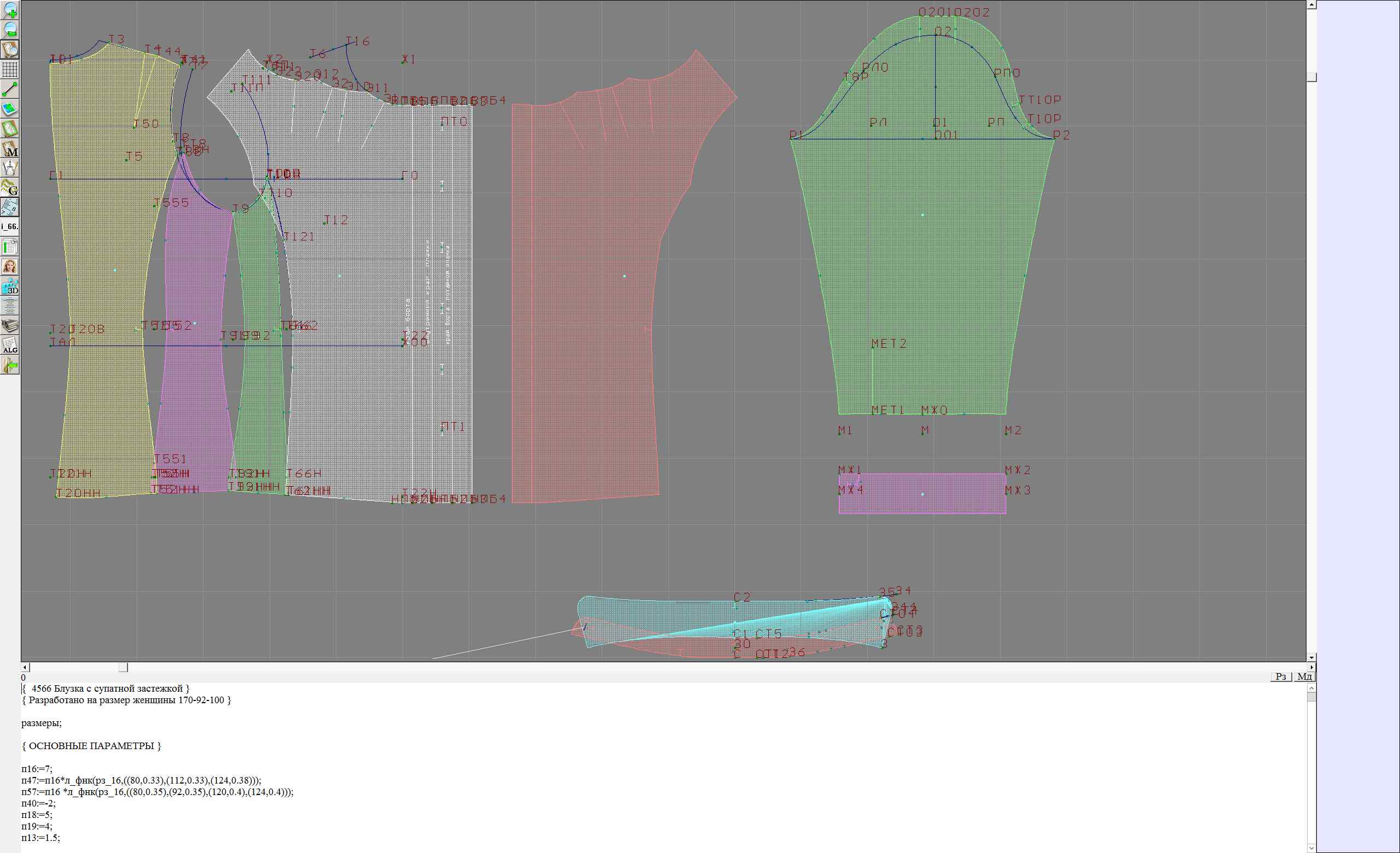This screenshot has height=853, width=1400.
Task: Click the stacked books library icon
Action: point(10,325)
